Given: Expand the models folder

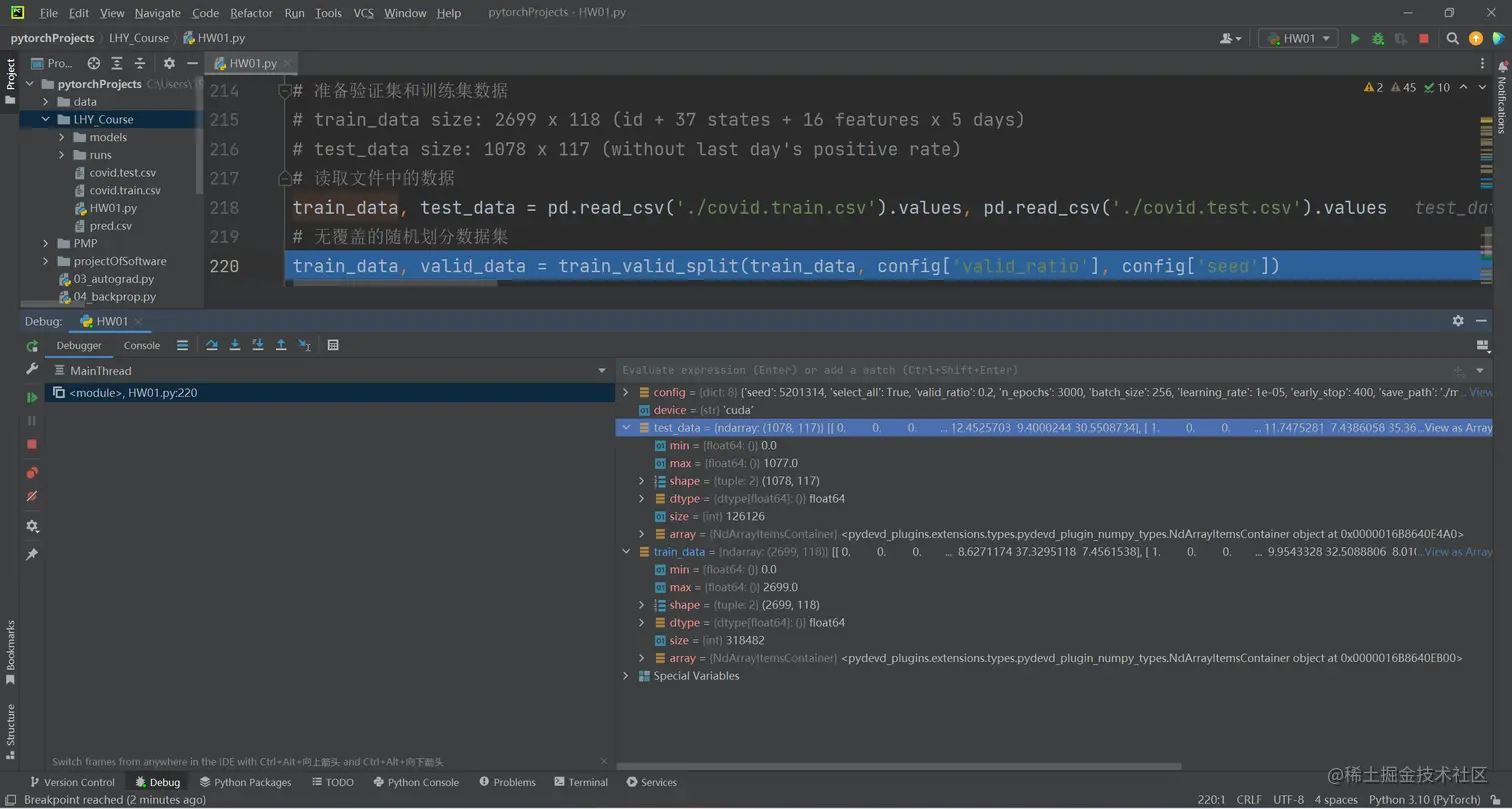Looking at the screenshot, I should click(x=62, y=137).
